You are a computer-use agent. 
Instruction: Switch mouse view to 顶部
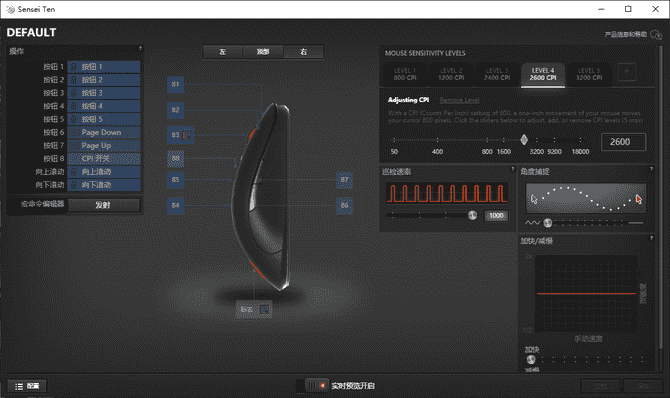coord(263,52)
